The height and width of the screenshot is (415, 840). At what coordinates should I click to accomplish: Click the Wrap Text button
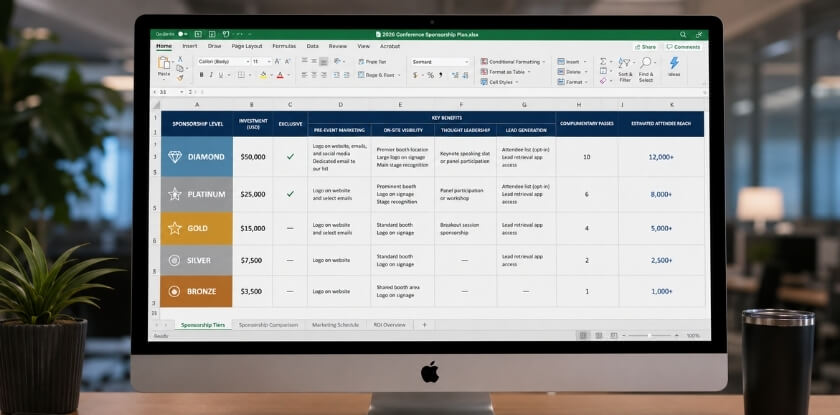(x=372, y=62)
